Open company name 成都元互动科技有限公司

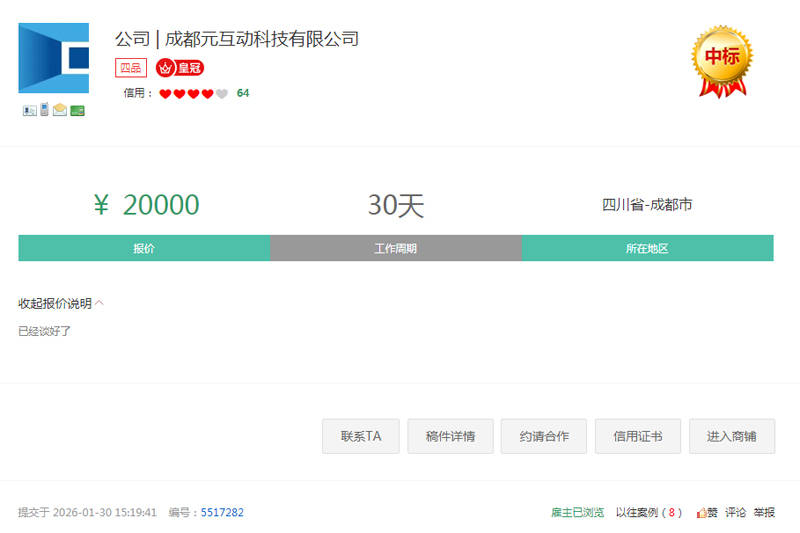[x=261, y=39]
